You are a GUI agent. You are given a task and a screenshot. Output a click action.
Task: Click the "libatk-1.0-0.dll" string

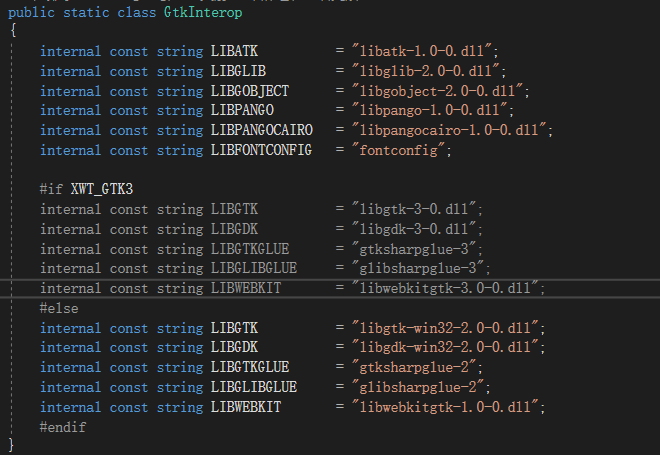coord(422,51)
